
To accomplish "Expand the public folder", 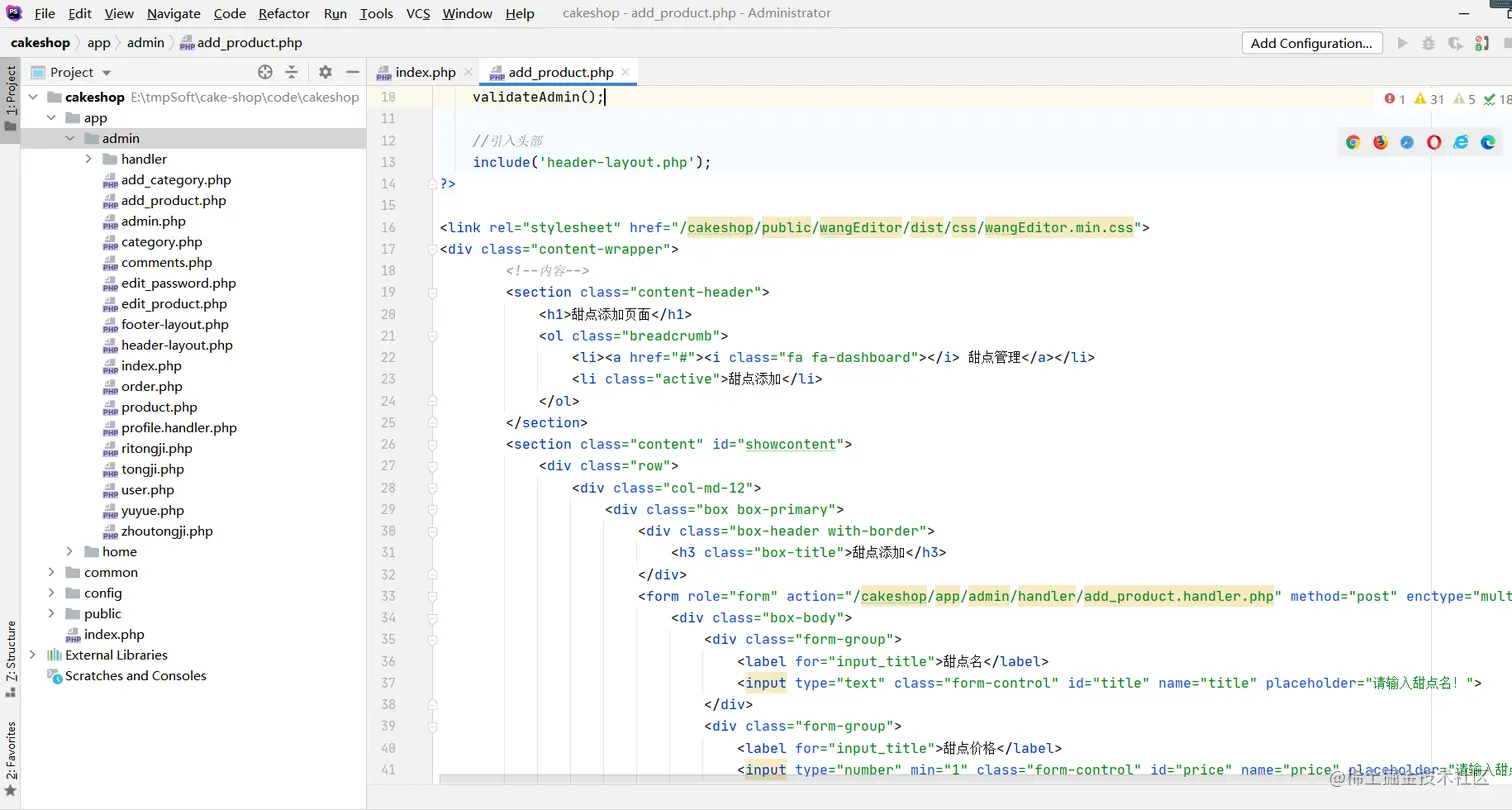I will (x=51, y=614).
